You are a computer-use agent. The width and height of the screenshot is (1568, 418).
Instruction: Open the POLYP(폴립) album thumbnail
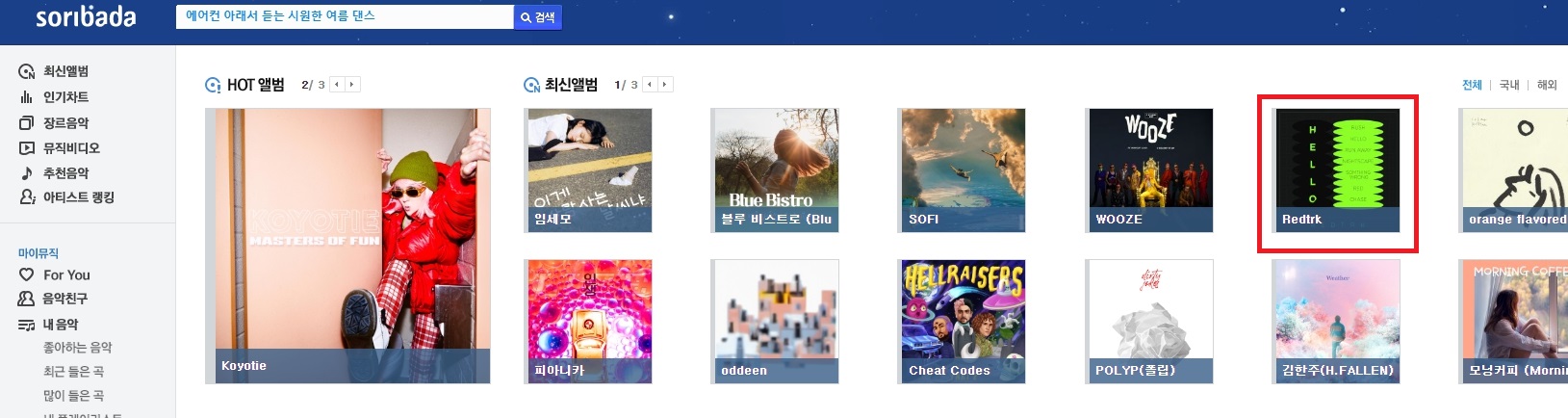pyautogui.click(x=1149, y=321)
